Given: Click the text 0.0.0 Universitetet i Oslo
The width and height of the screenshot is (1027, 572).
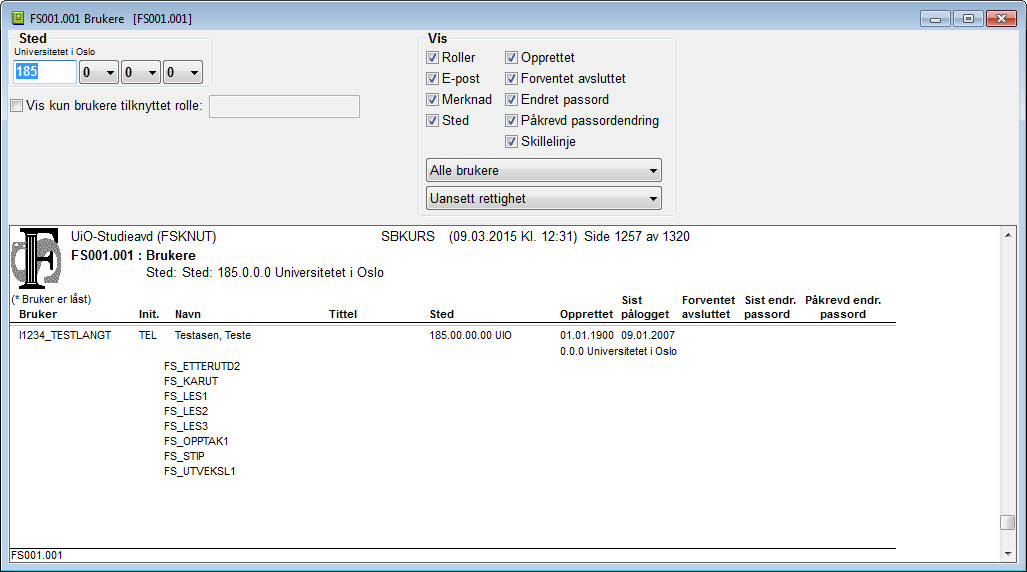Looking at the screenshot, I should (x=618, y=352).
